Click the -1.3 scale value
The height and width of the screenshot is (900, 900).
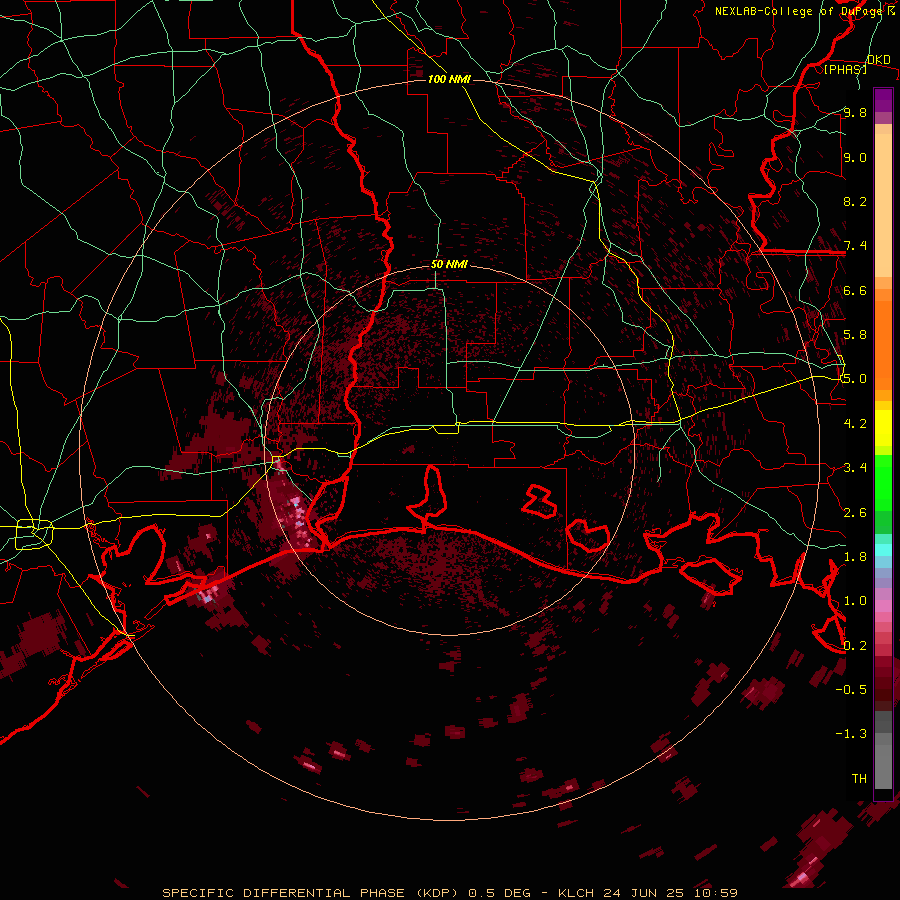[851, 735]
